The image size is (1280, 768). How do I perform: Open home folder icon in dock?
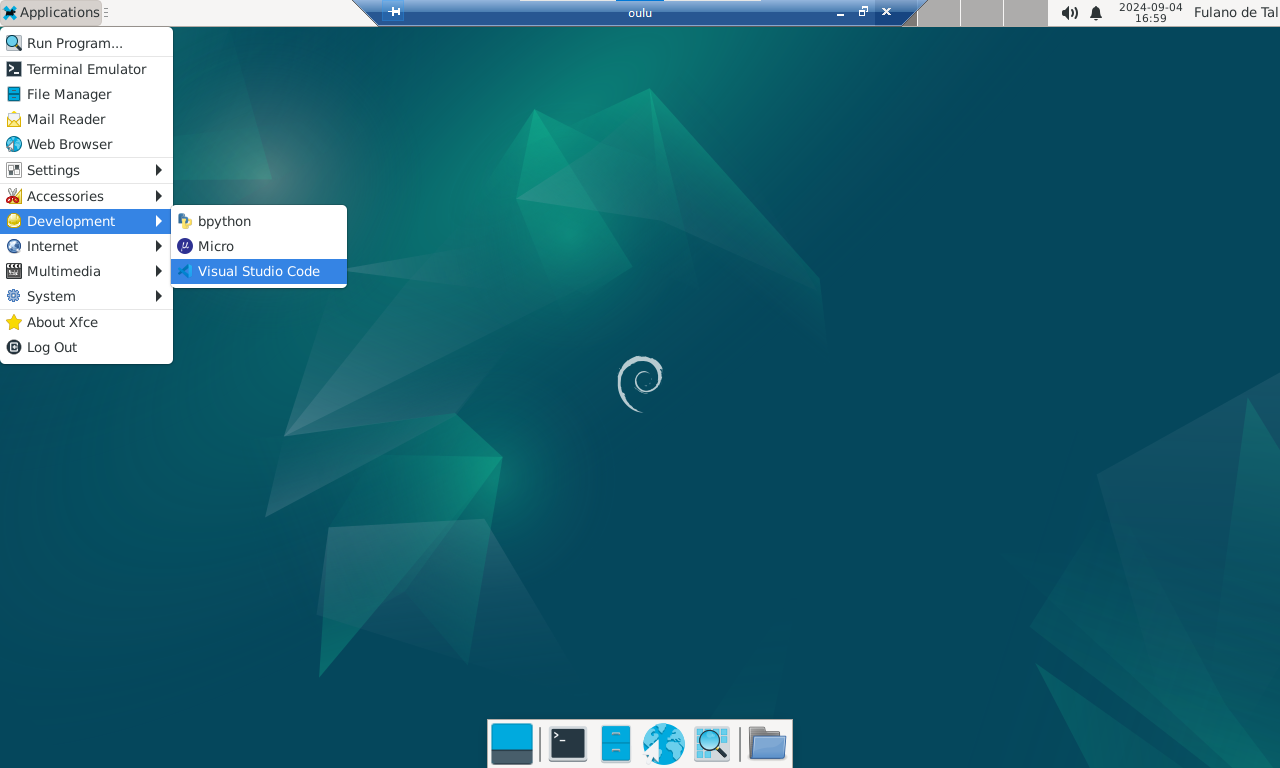767,744
